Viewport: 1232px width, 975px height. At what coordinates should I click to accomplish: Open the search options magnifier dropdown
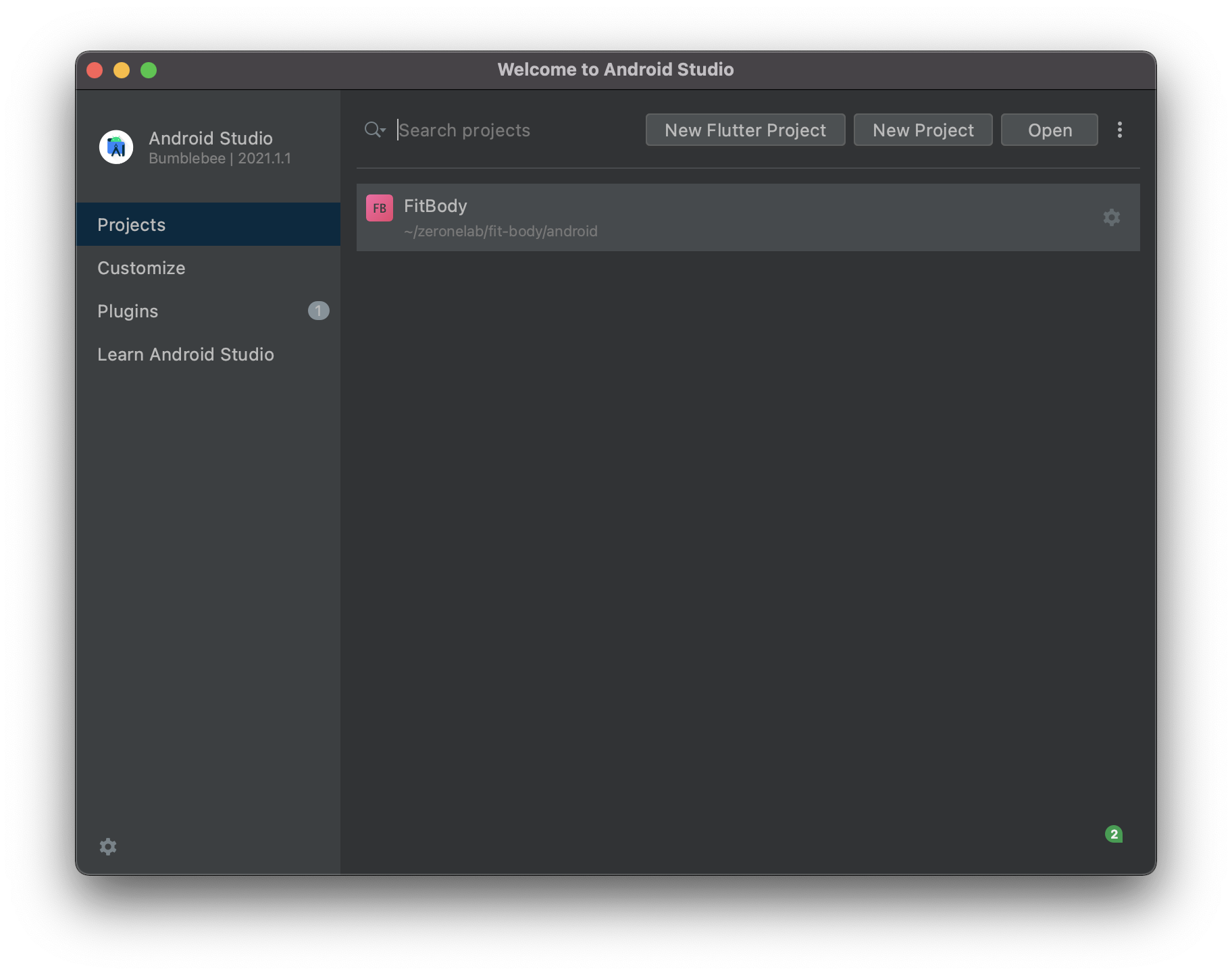(x=375, y=130)
